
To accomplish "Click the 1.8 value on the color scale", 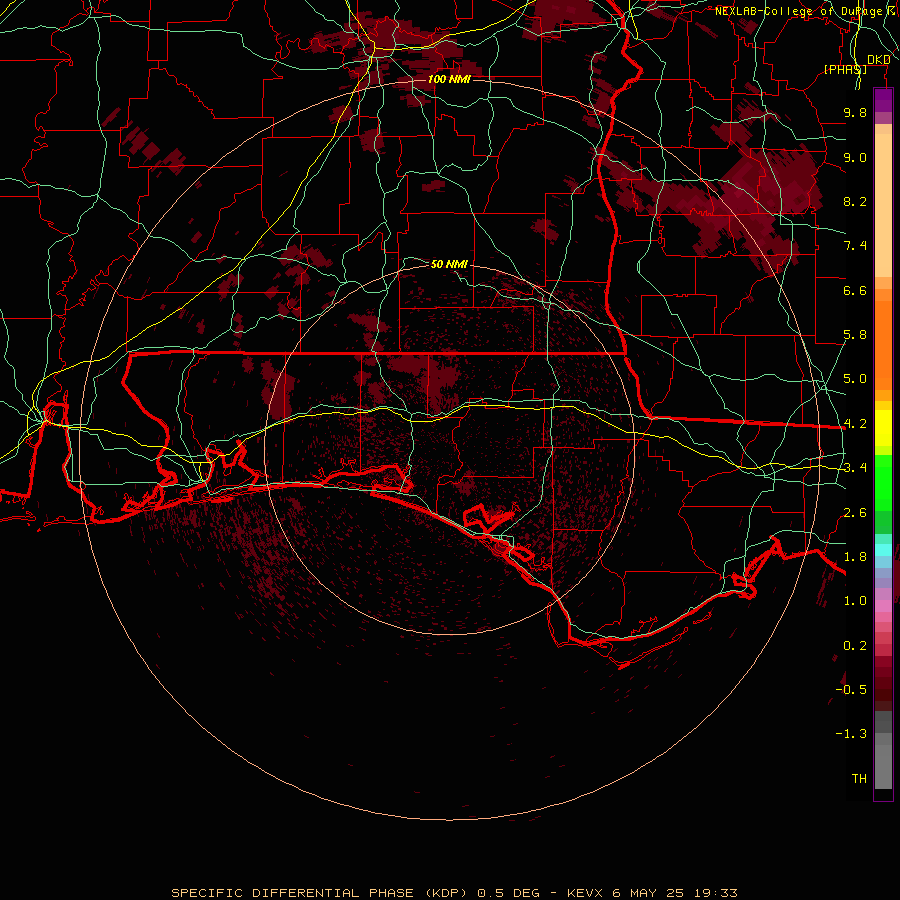I will (855, 557).
